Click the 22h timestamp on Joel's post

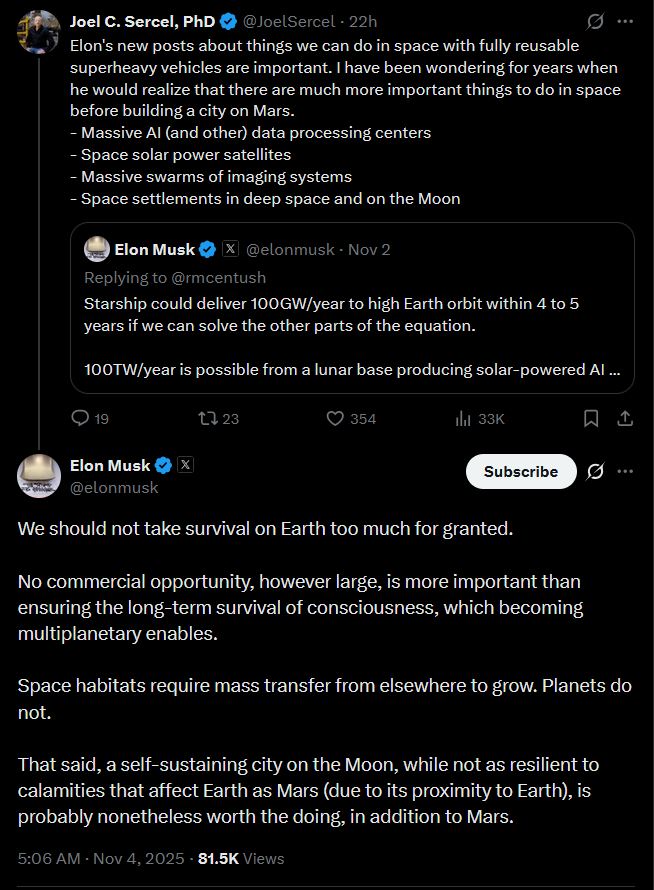(x=362, y=21)
